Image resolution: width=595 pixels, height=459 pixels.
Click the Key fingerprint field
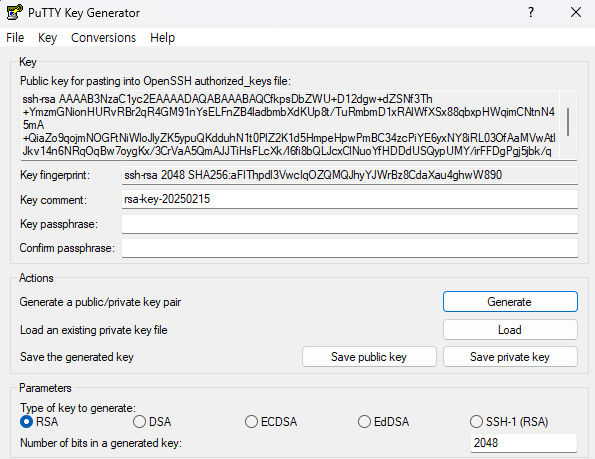349,175
